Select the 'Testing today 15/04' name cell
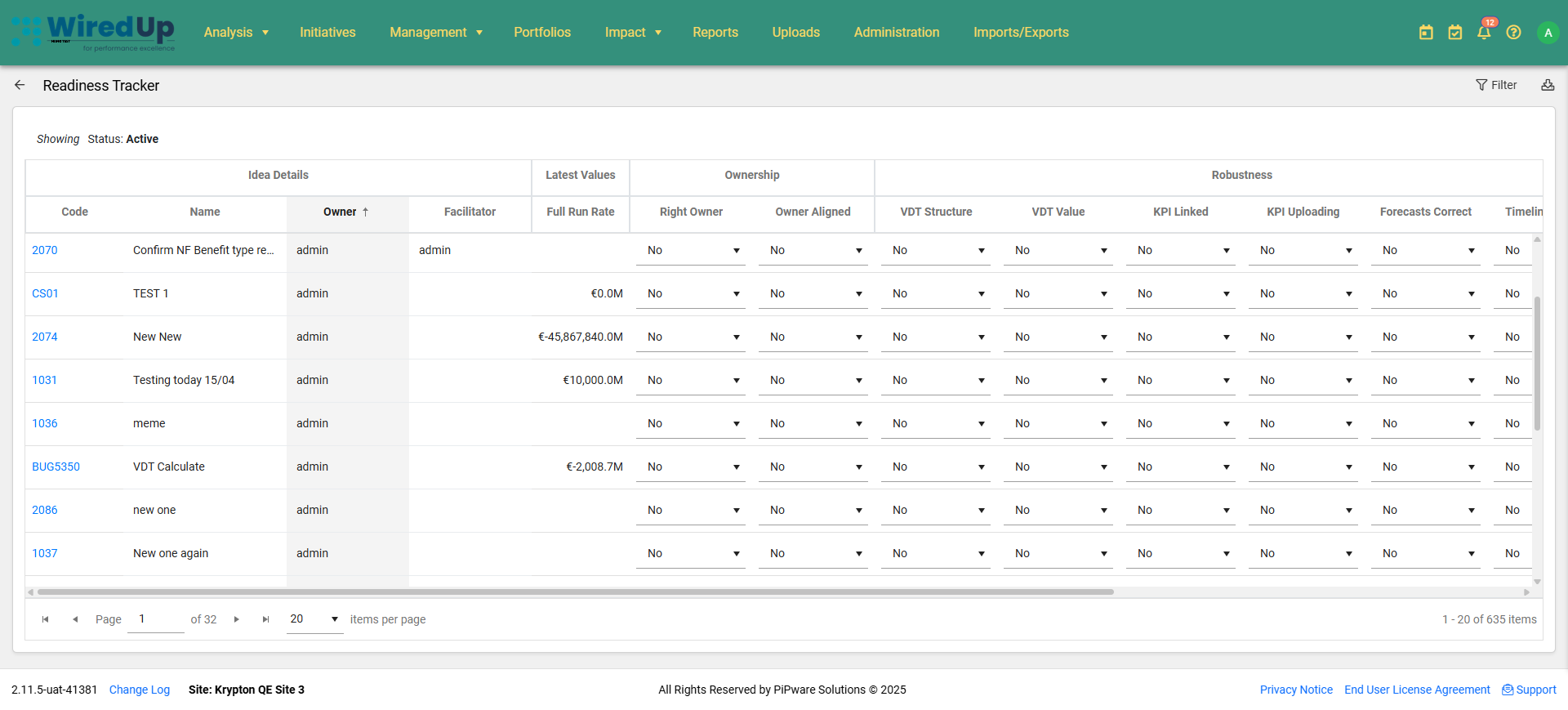Screen dimensions: 1568x710 205,380
